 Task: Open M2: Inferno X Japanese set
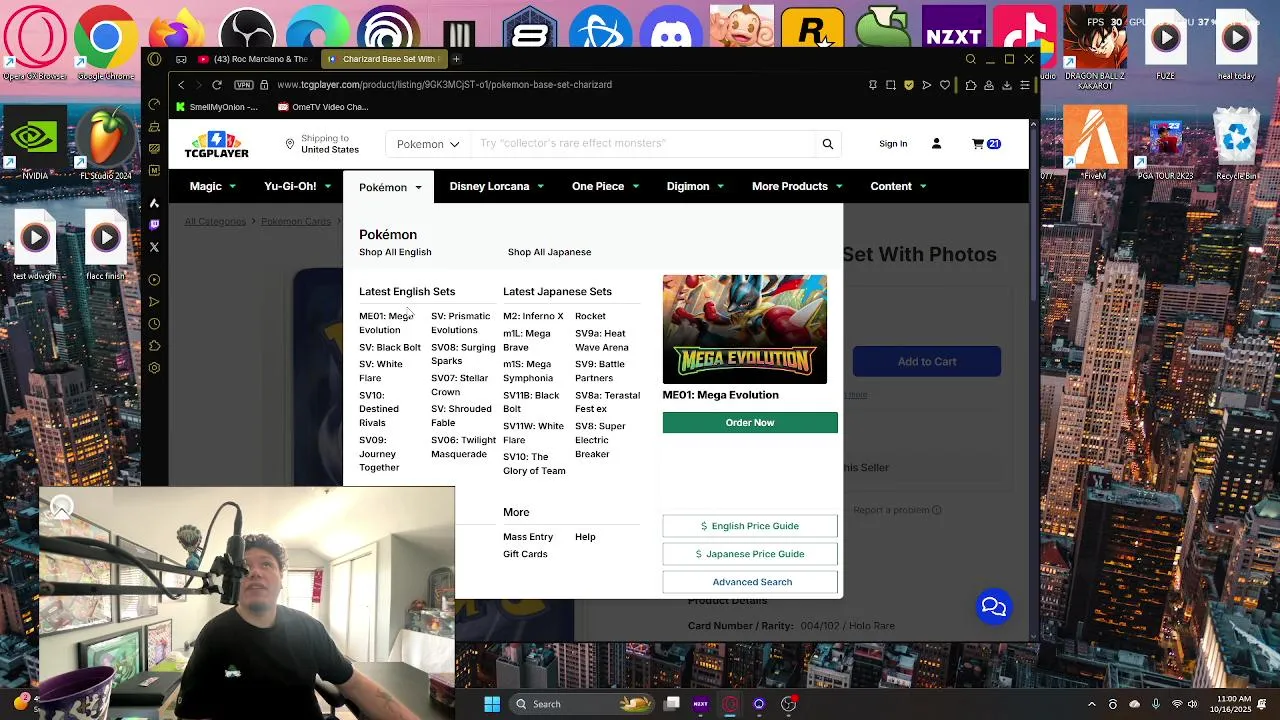[533, 316]
